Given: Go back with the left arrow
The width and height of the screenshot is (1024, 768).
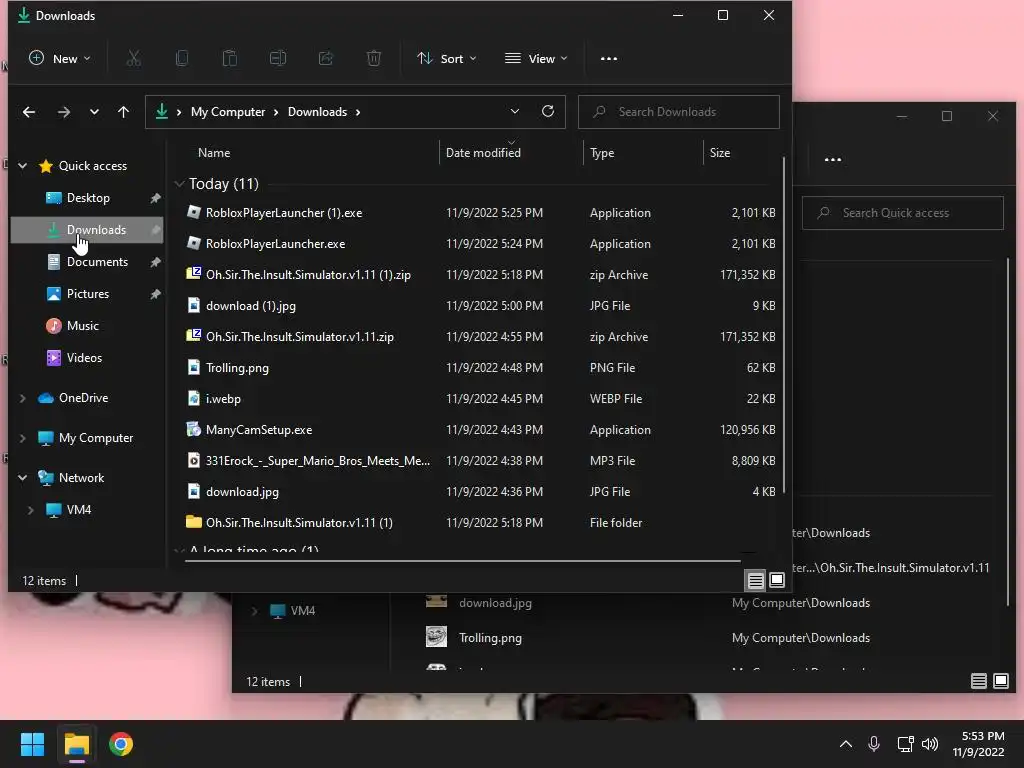Looking at the screenshot, I should (29, 112).
